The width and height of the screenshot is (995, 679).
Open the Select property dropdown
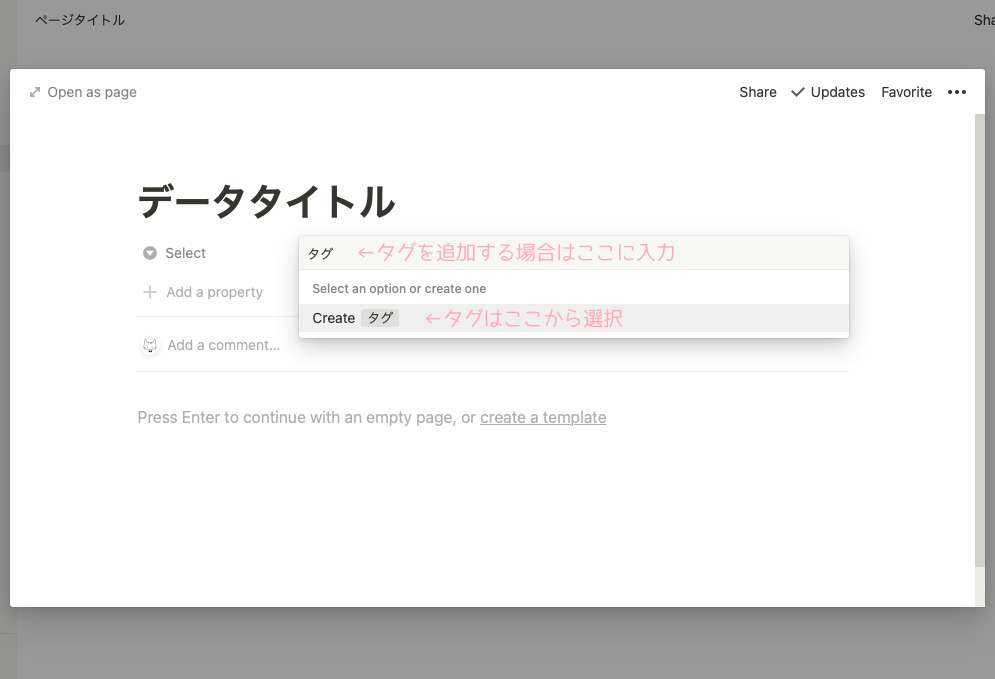[185, 253]
